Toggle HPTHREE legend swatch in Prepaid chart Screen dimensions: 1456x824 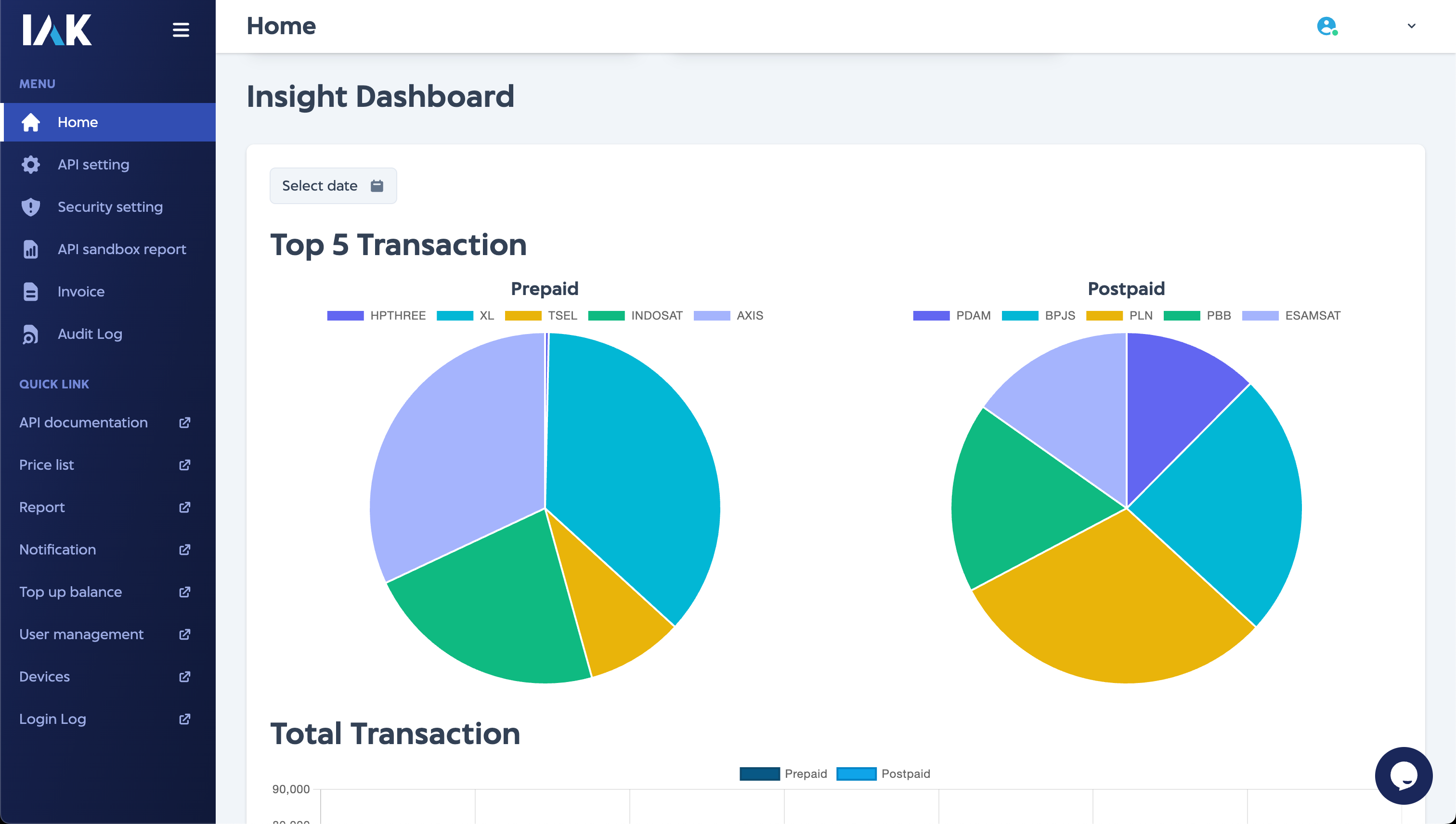click(345, 316)
